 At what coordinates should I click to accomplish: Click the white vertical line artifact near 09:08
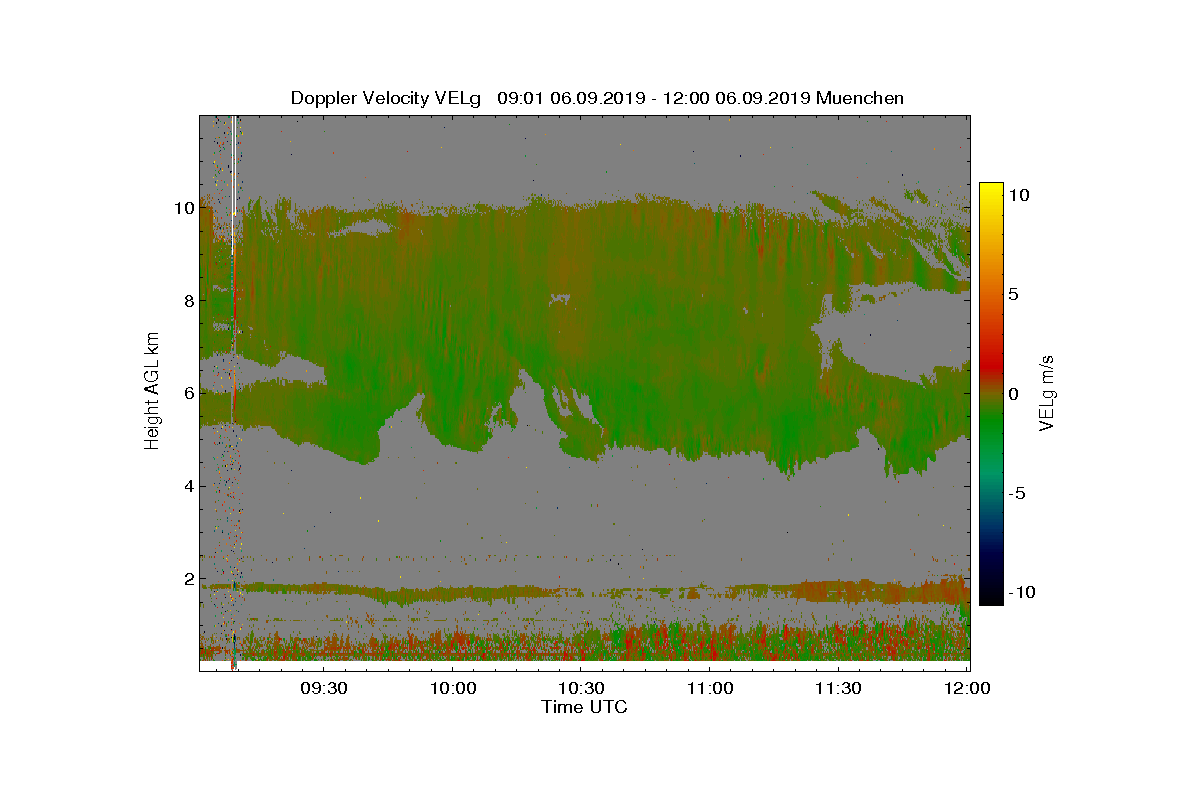point(233,185)
